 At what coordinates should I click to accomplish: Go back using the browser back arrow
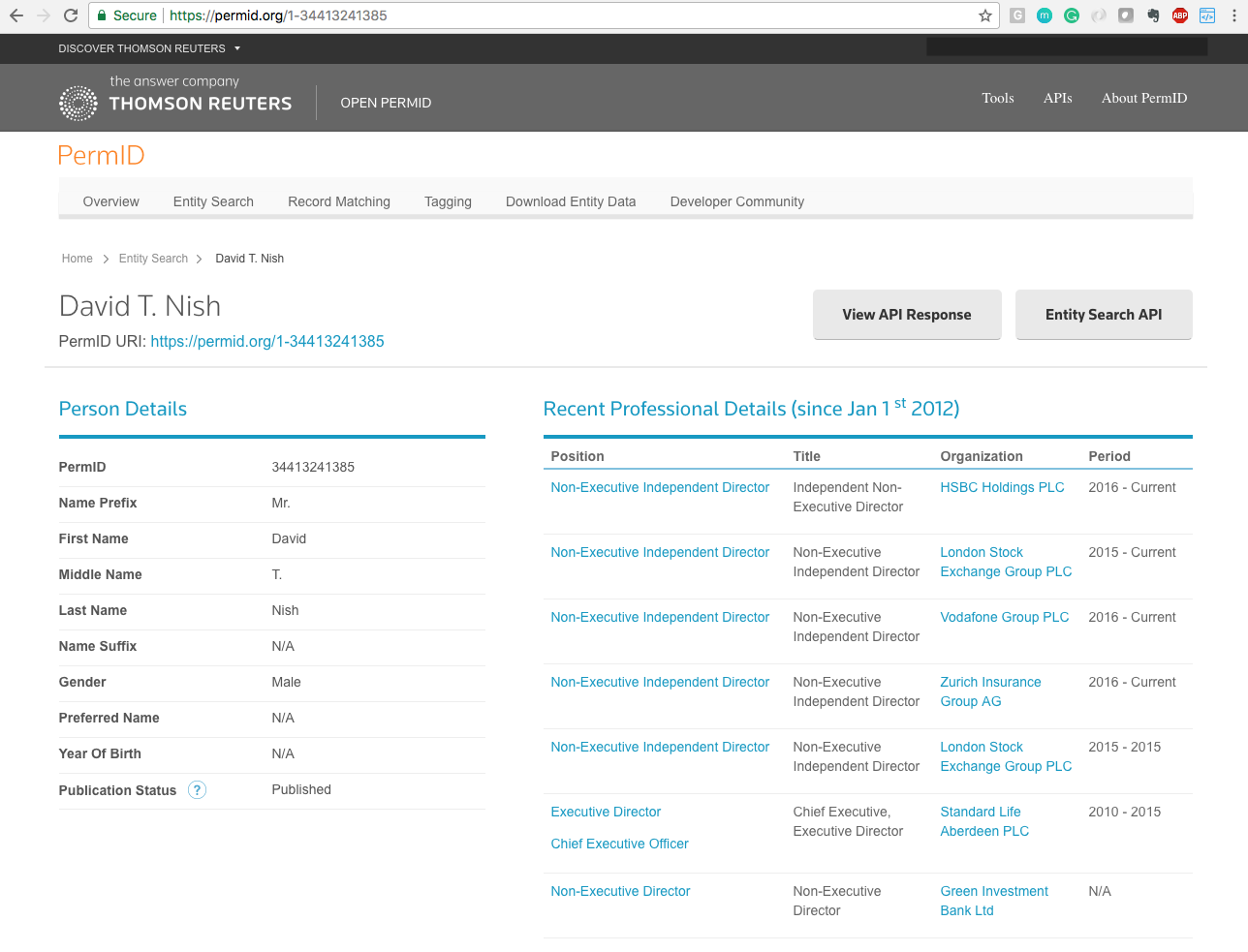(x=16, y=15)
